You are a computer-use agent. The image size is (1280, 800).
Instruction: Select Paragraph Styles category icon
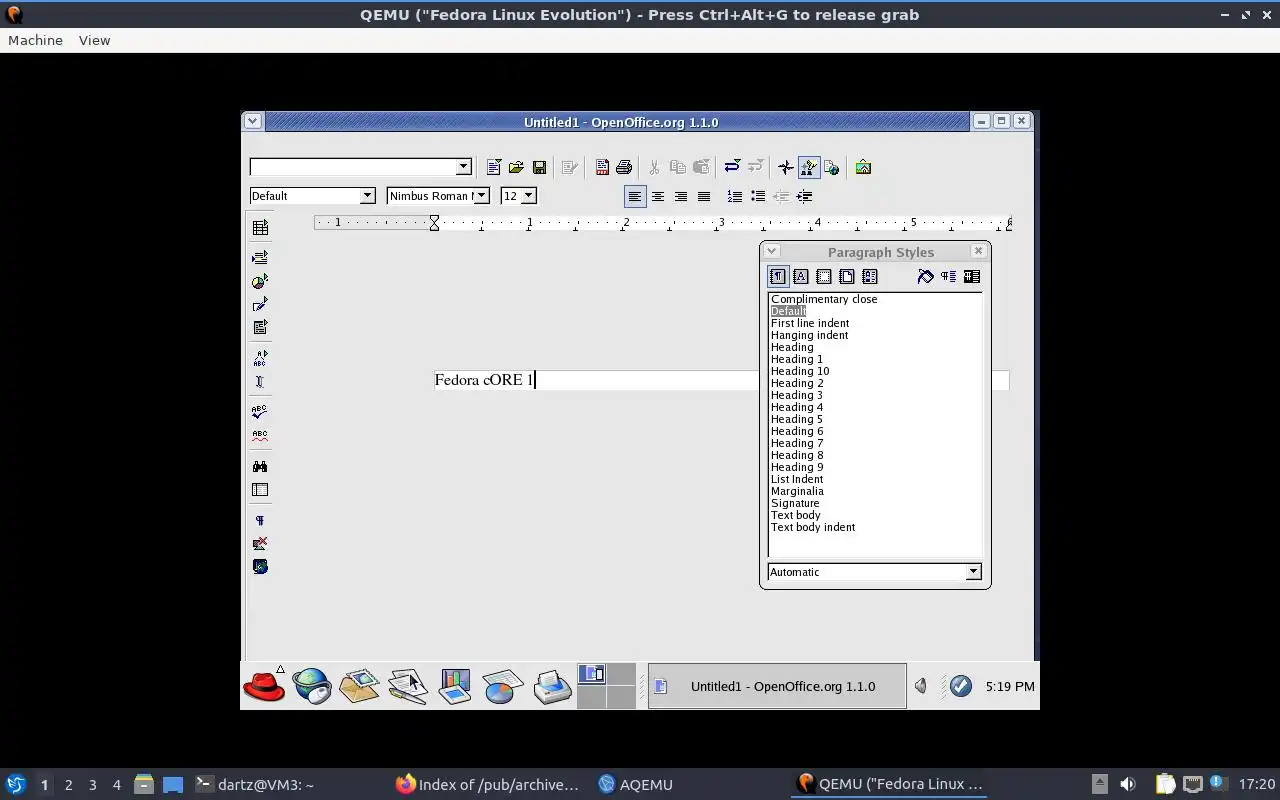[778, 277]
